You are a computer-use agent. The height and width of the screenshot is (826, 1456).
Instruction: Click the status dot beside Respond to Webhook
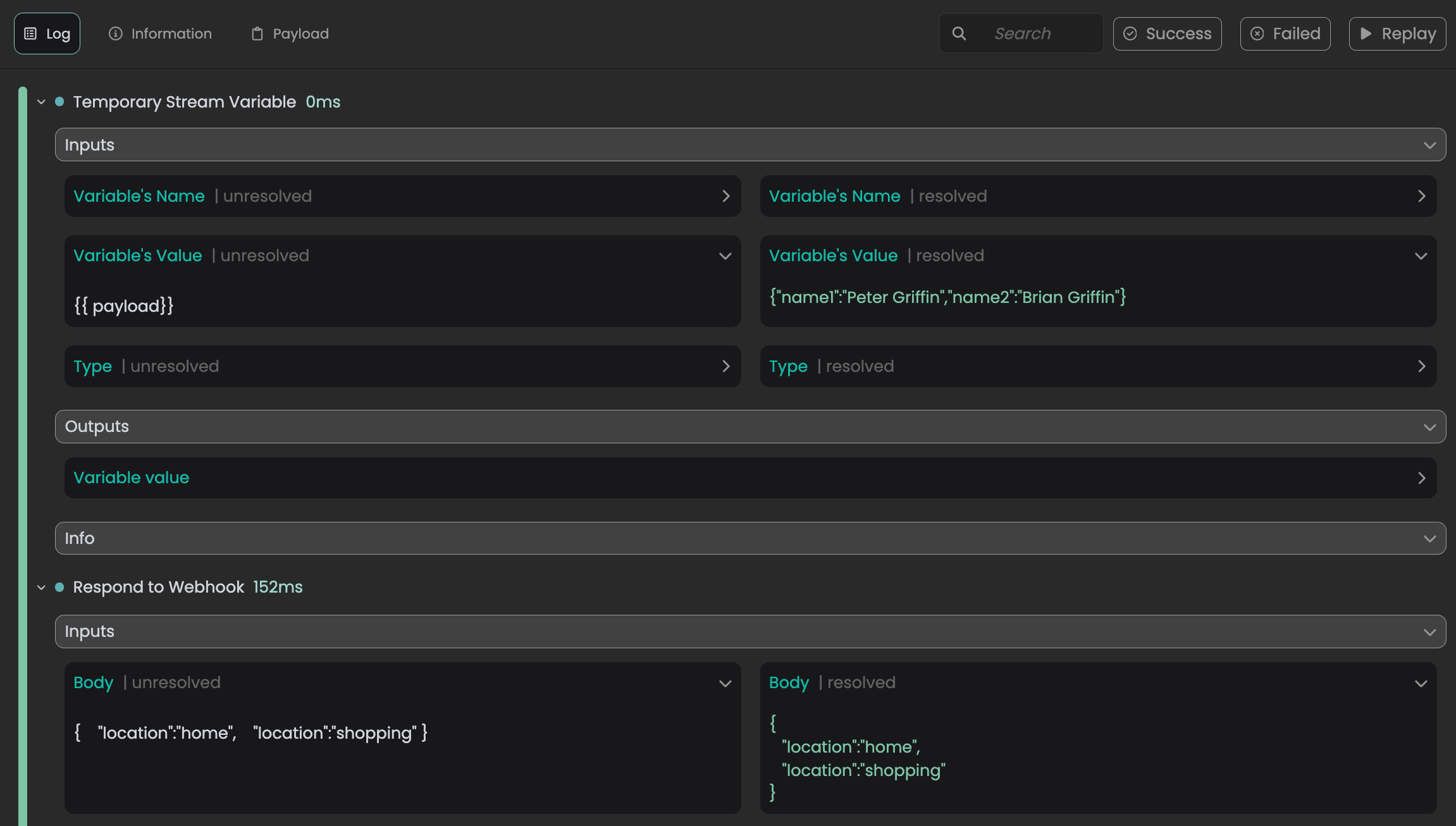click(x=59, y=587)
